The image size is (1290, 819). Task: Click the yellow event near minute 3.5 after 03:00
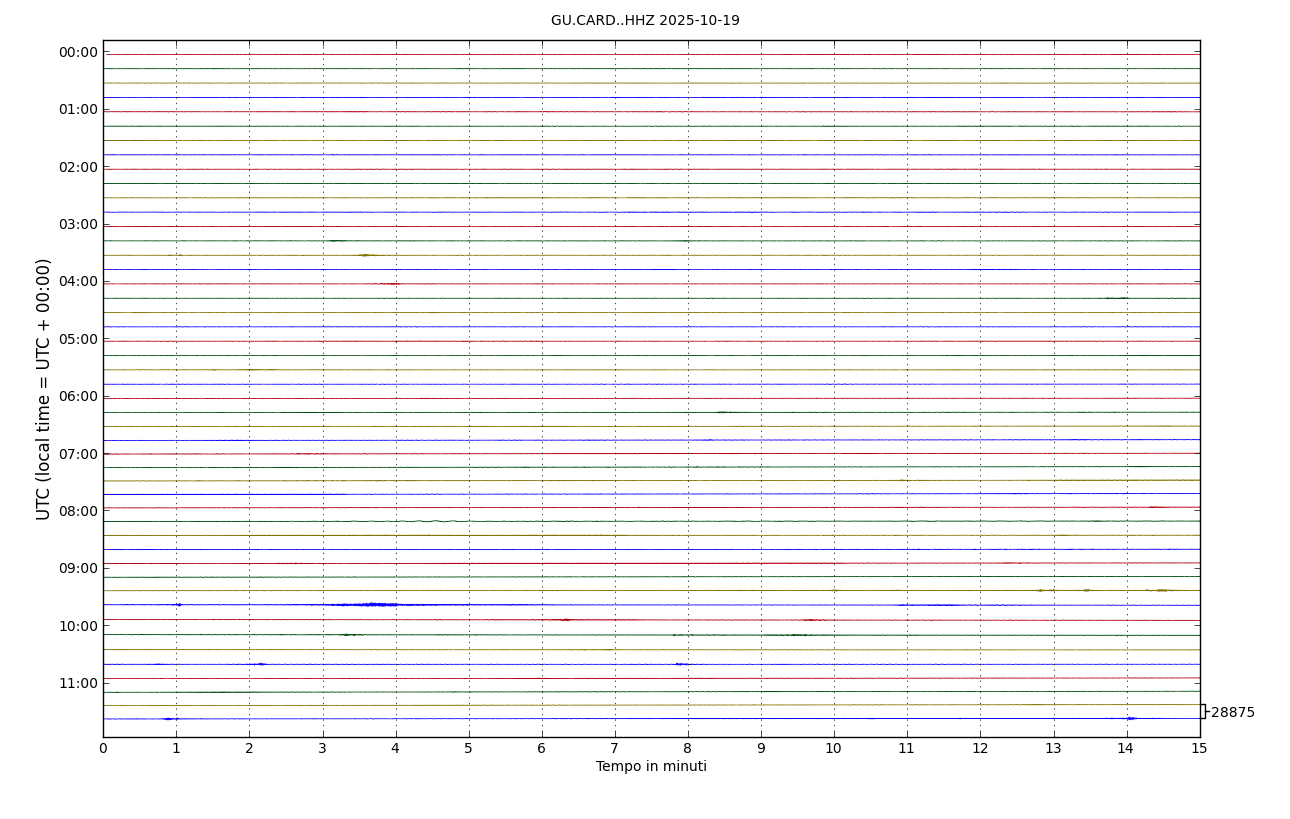[365, 255]
